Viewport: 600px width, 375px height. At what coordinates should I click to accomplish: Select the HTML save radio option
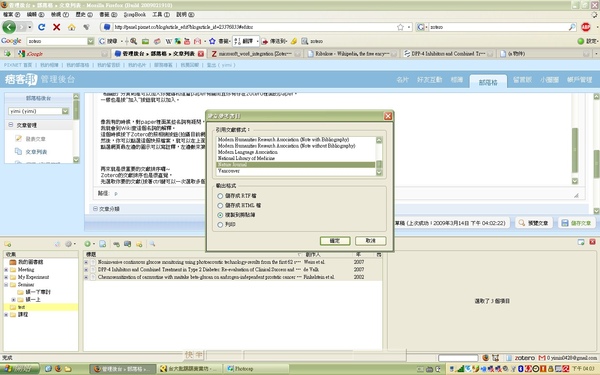click(220, 205)
